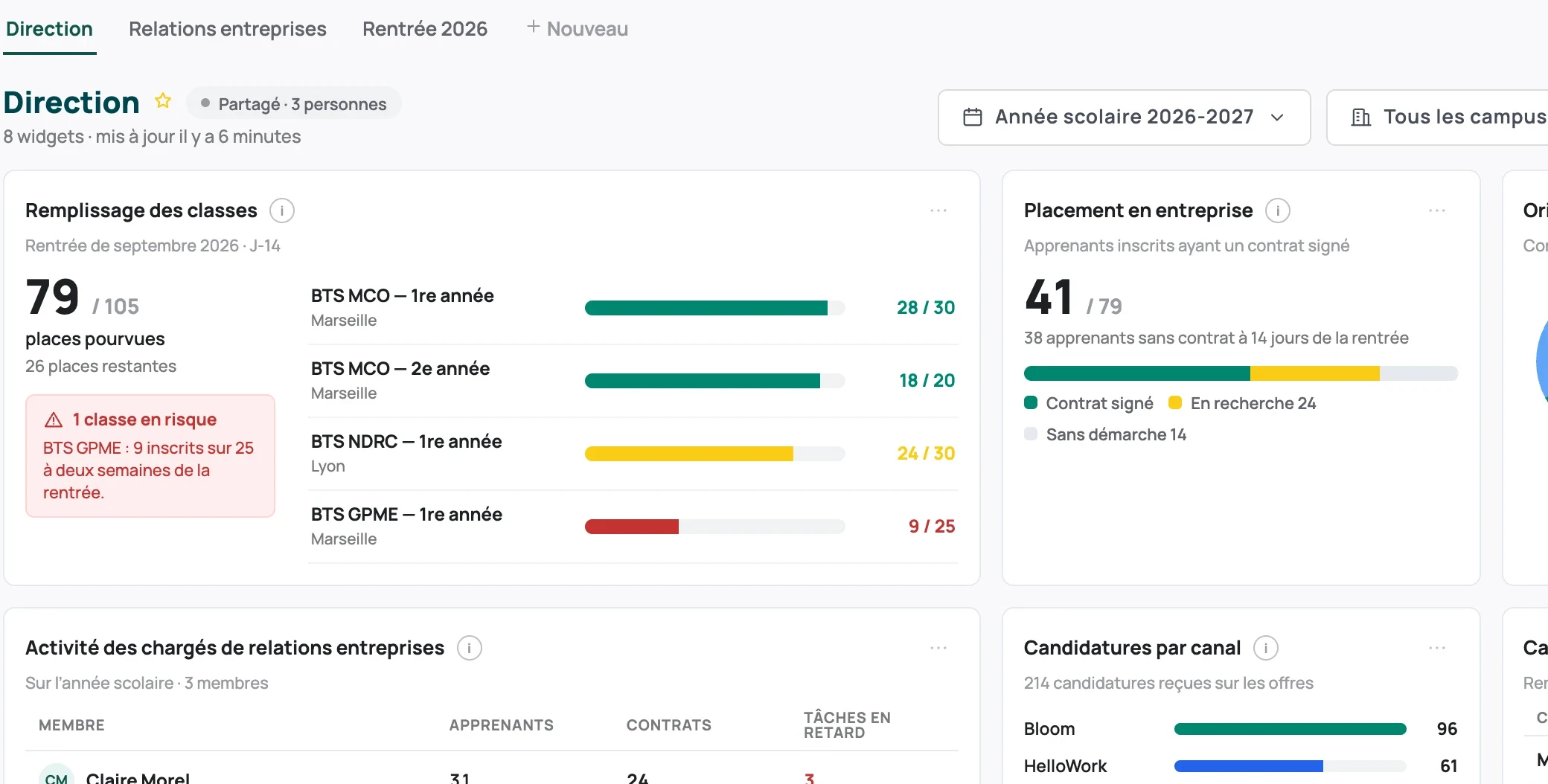Open info for Remplissage des classes
The width and height of the screenshot is (1548, 784).
282,211
